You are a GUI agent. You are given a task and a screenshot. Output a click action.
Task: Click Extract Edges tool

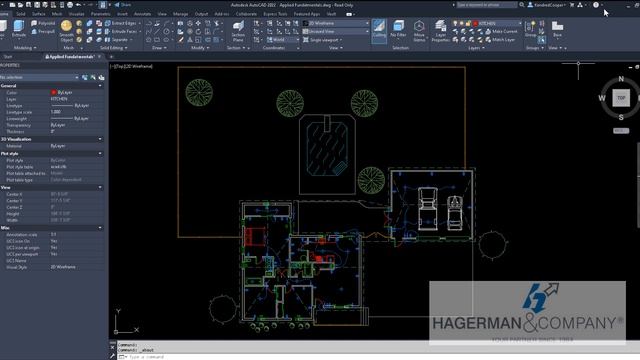click(121, 23)
